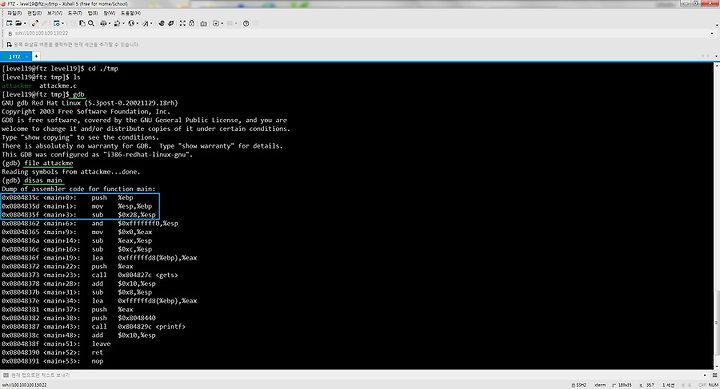This screenshot has width=720, height=389.
Task: Click the New Session toolbar icon
Action: (x=9, y=23)
